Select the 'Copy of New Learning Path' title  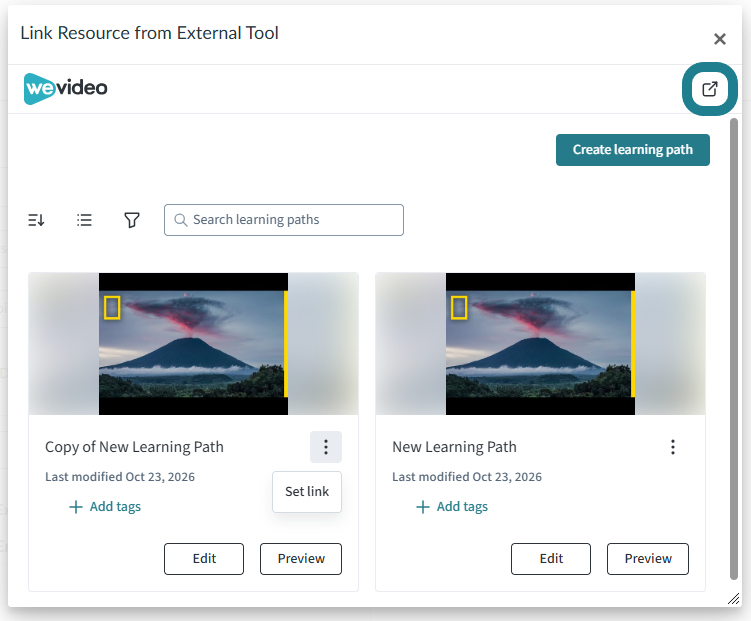134,447
